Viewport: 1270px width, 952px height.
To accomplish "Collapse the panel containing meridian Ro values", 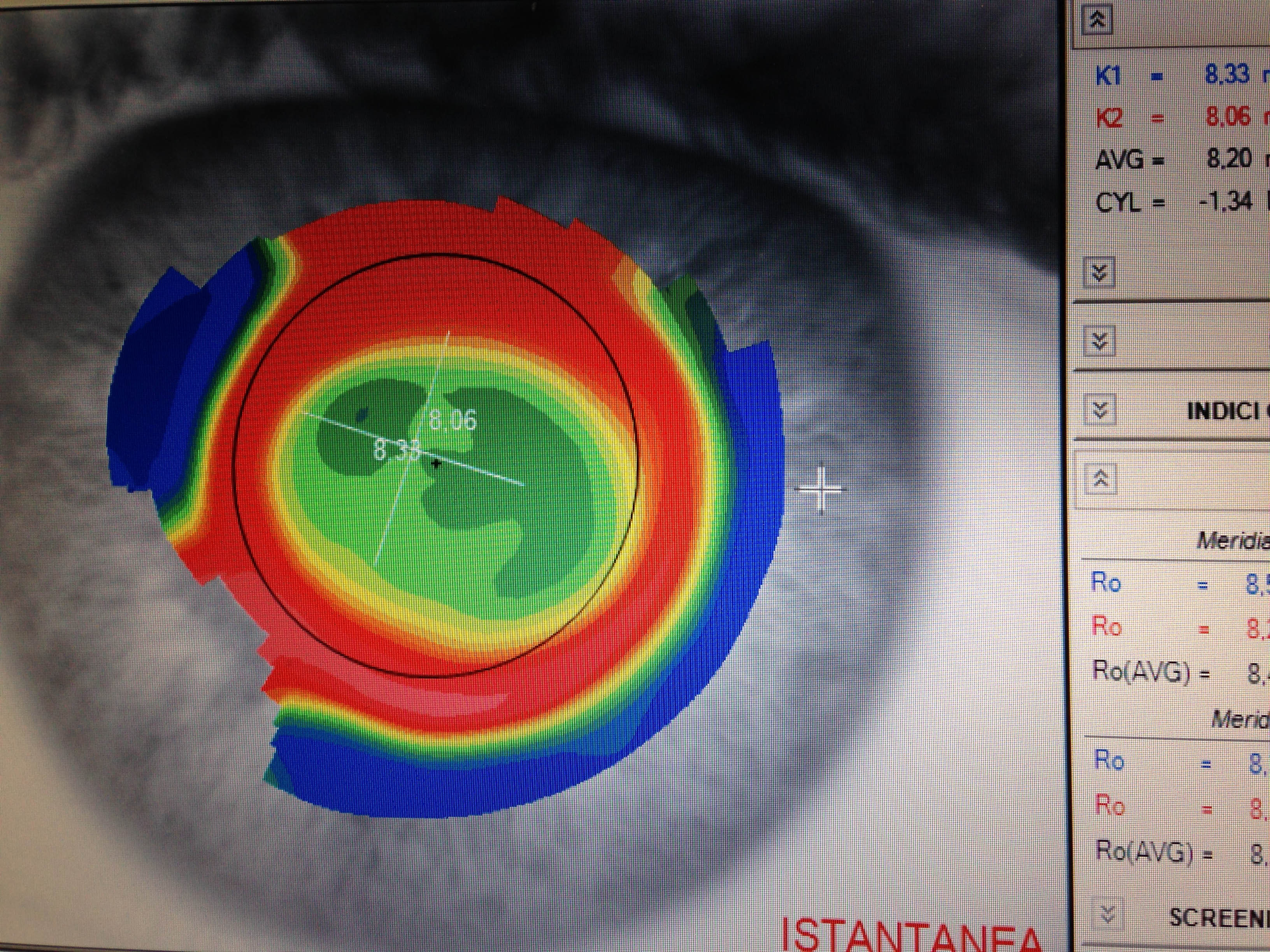I will (x=1101, y=480).
